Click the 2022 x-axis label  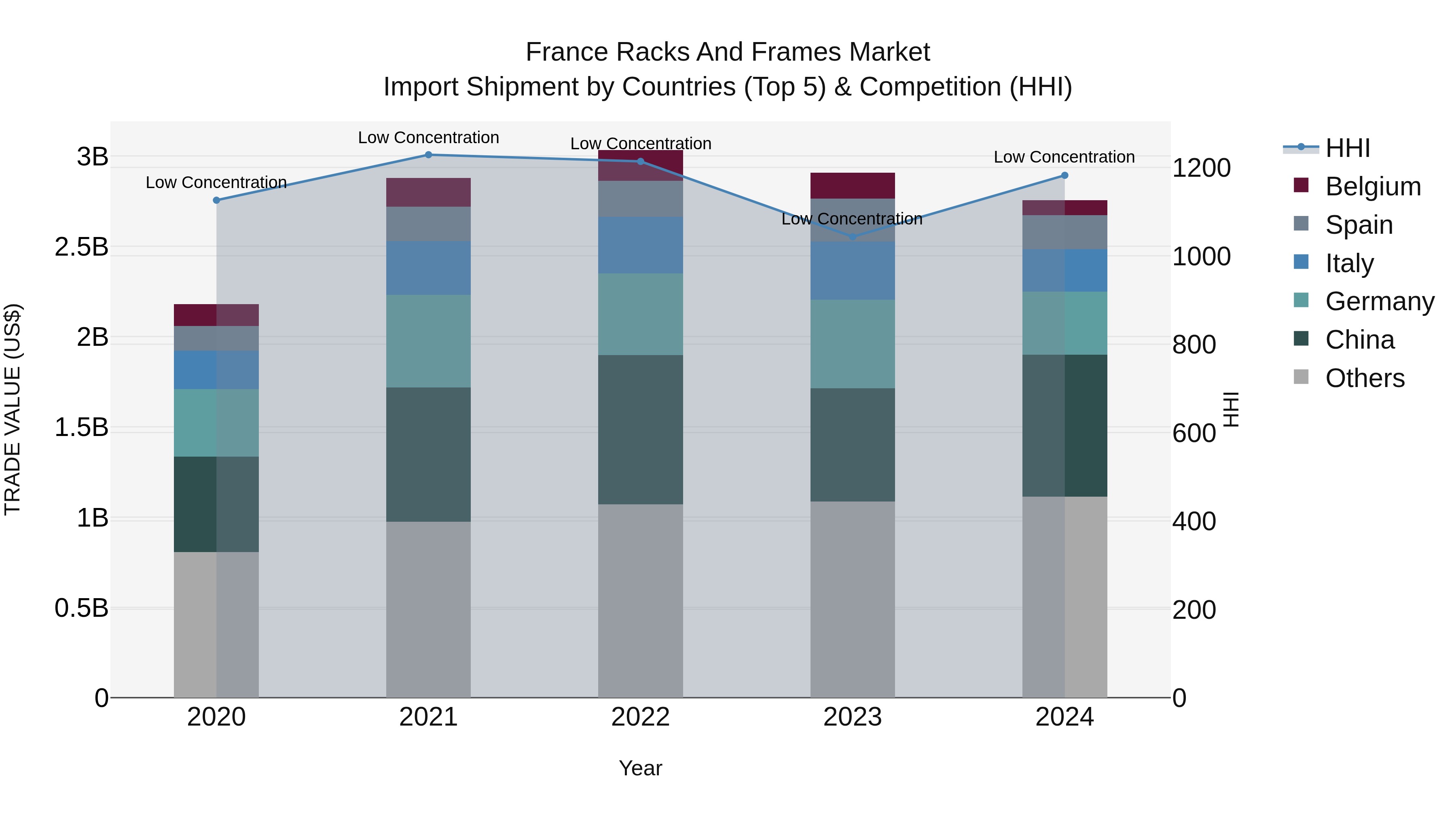(641, 717)
